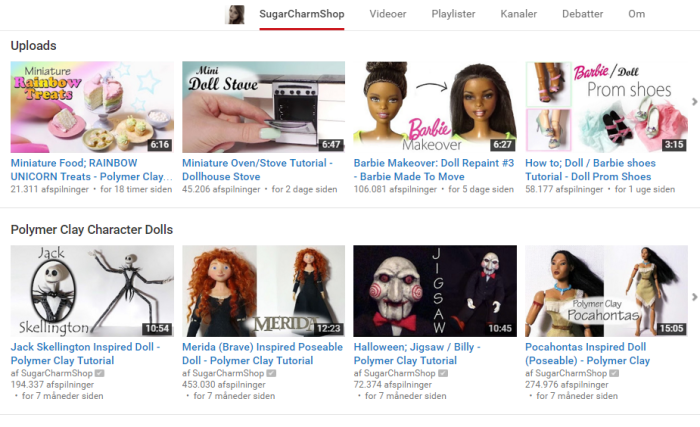Click verified badge under Merida video
The image size is (700, 427).
(271, 373)
